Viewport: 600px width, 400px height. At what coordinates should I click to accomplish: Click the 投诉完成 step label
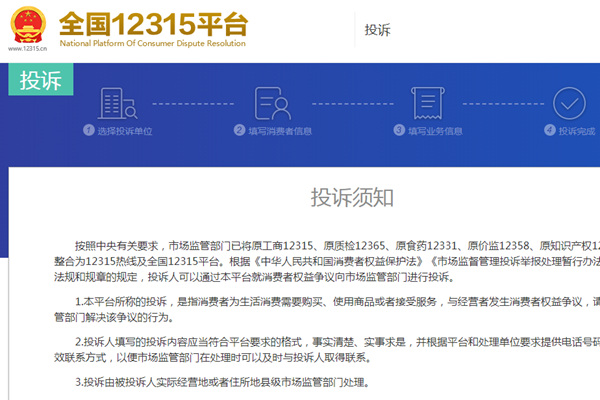(578, 130)
